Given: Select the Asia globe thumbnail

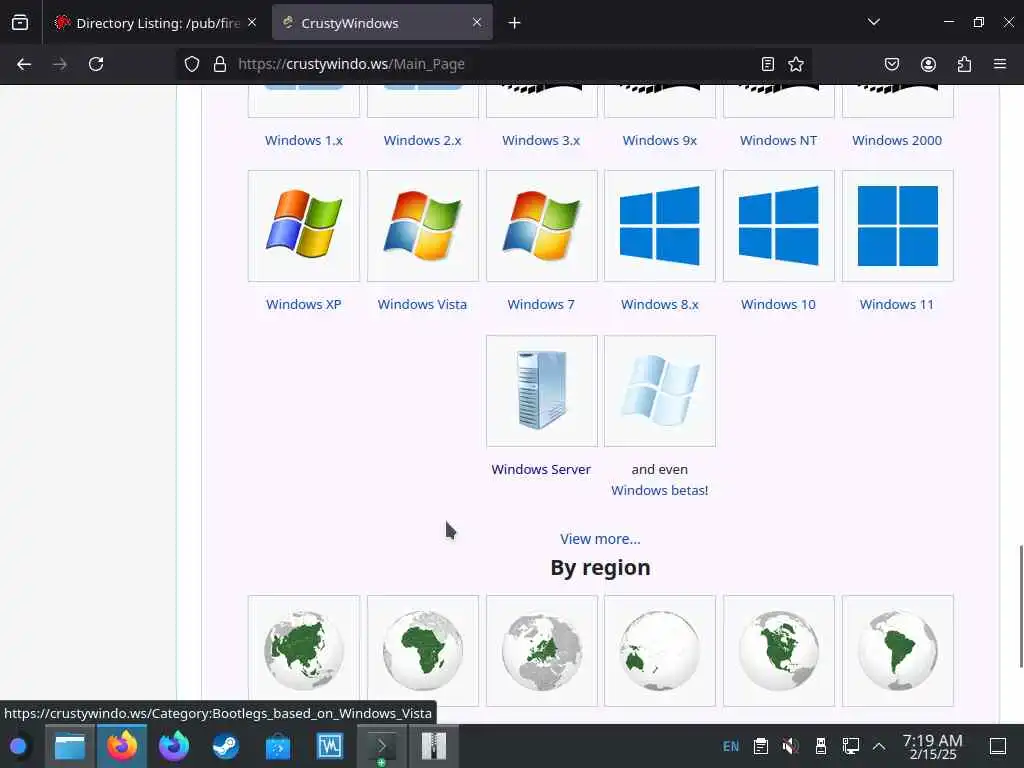Looking at the screenshot, I should point(304,650).
